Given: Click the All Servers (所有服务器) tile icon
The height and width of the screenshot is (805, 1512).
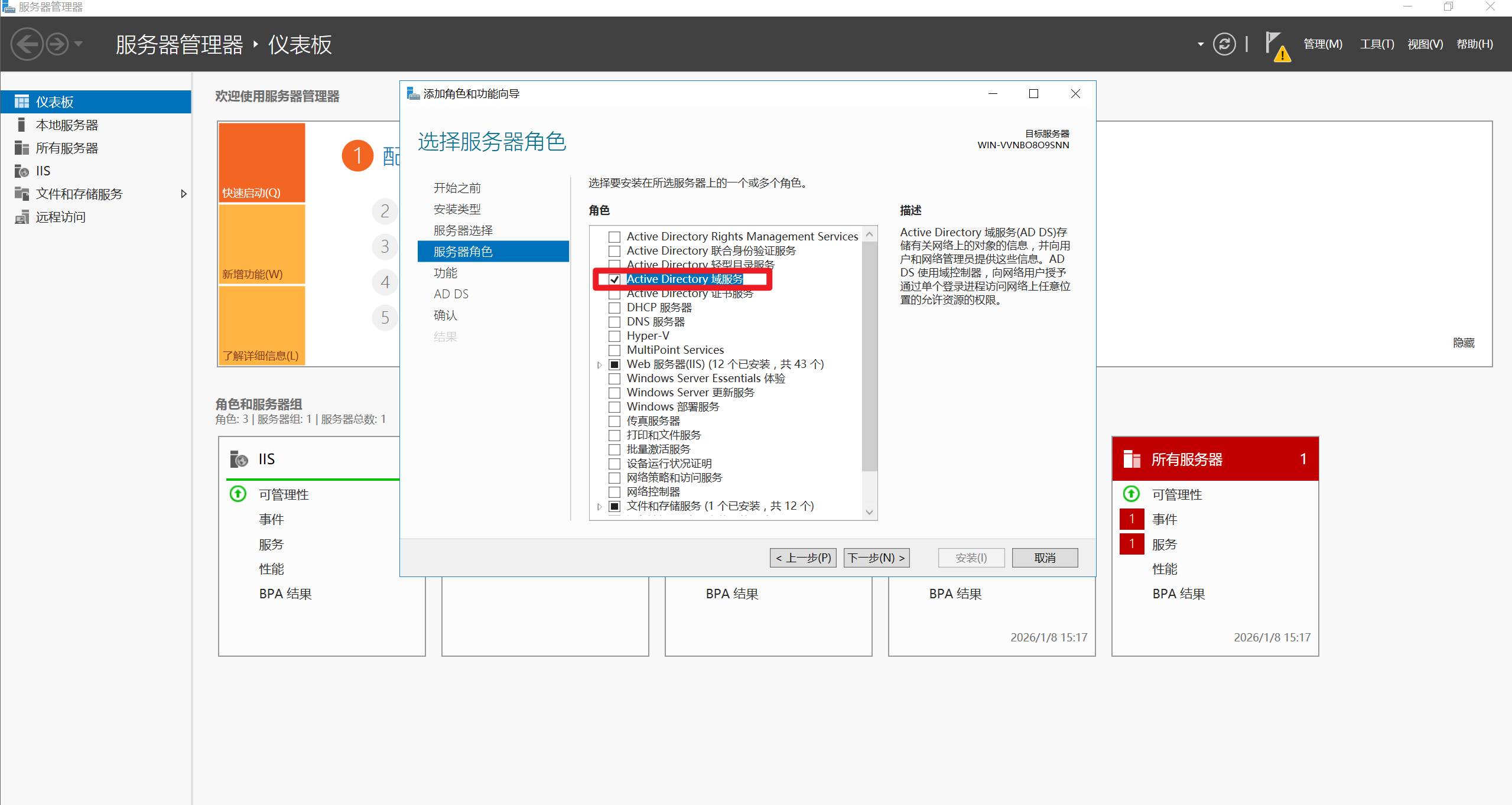Looking at the screenshot, I should [1131, 459].
